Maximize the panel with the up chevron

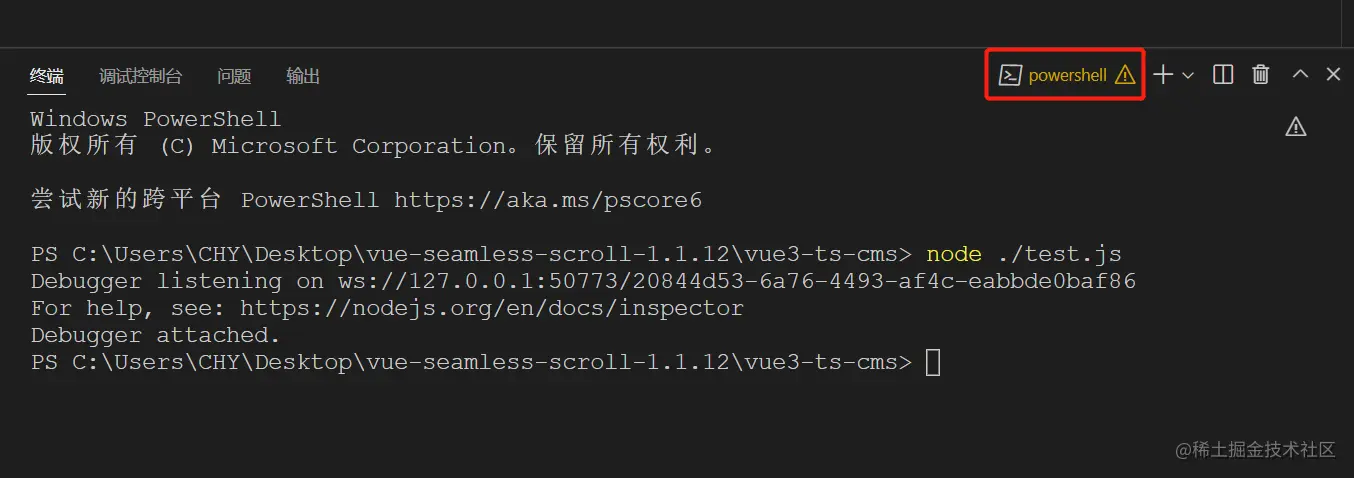click(x=1300, y=75)
